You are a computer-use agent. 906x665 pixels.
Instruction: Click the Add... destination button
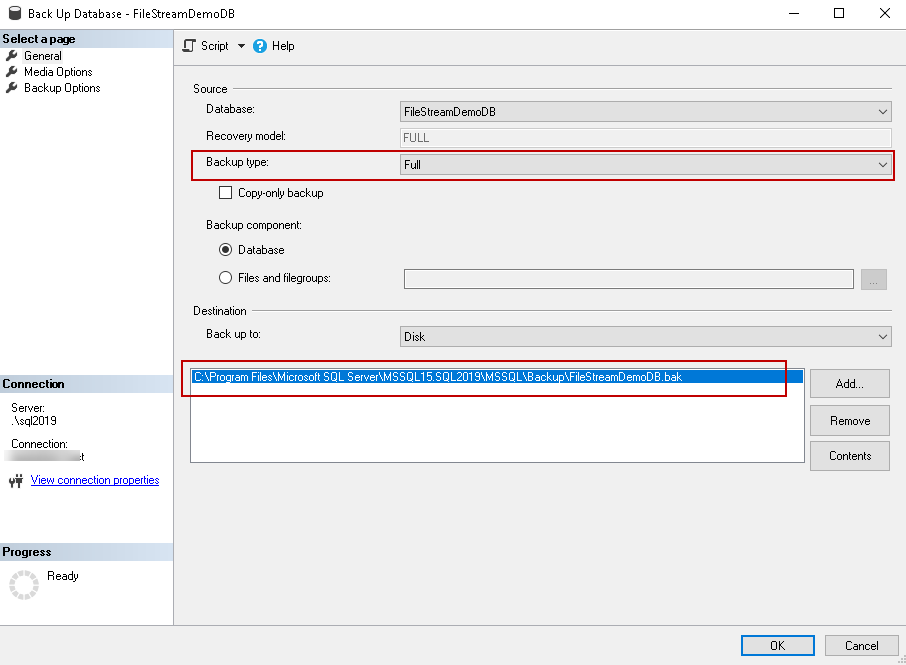849,383
